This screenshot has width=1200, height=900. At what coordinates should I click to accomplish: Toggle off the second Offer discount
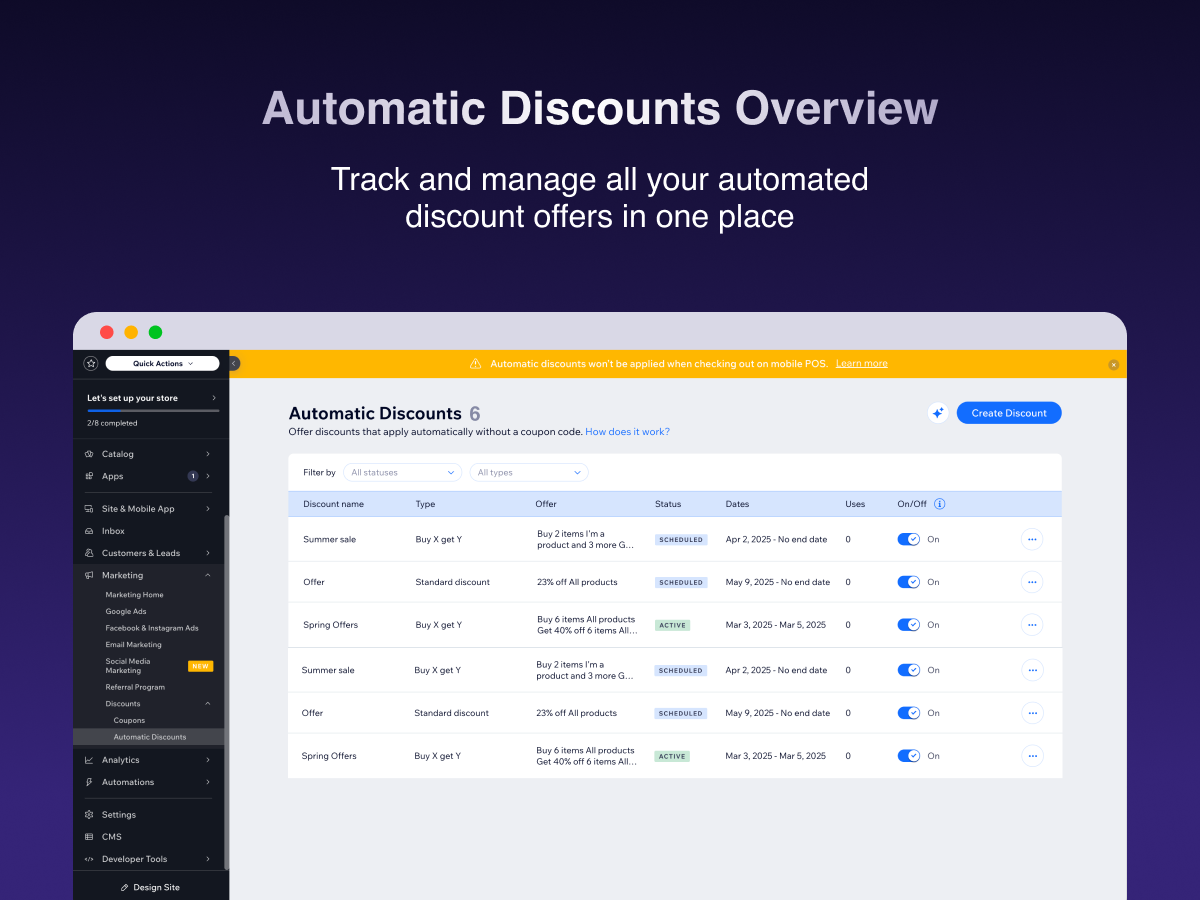[x=908, y=713]
